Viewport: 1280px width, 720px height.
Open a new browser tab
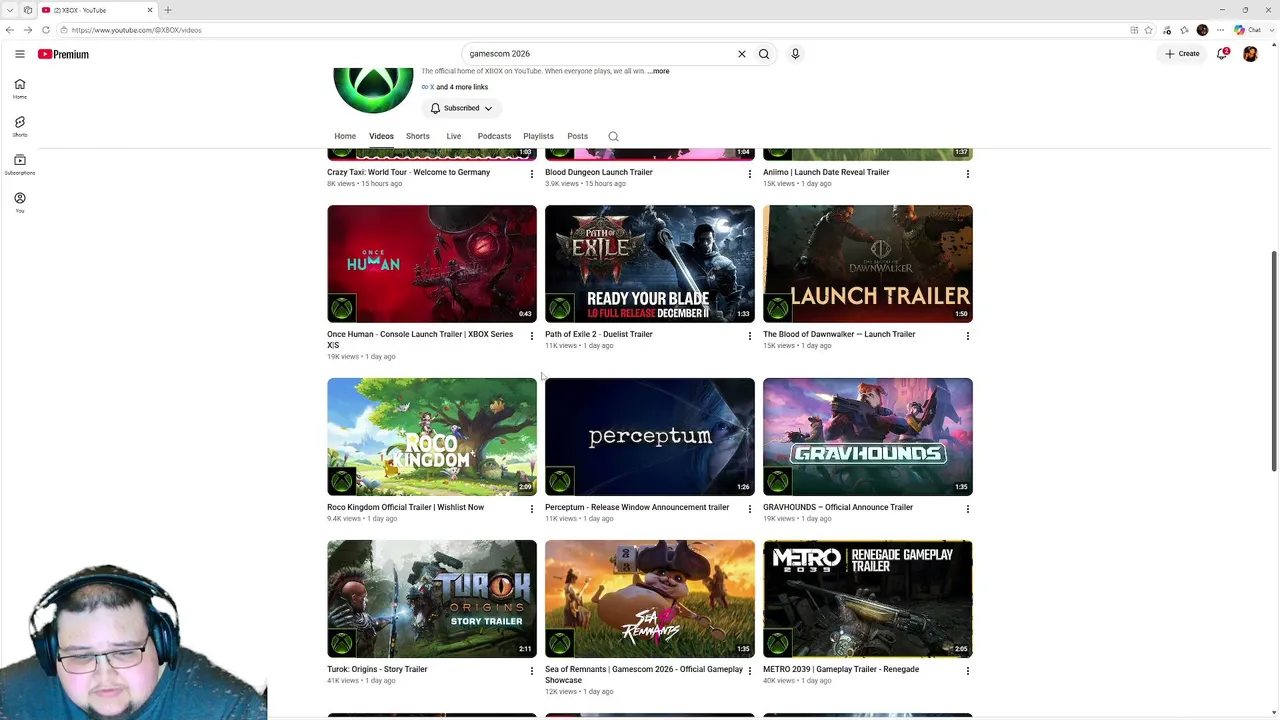168,10
